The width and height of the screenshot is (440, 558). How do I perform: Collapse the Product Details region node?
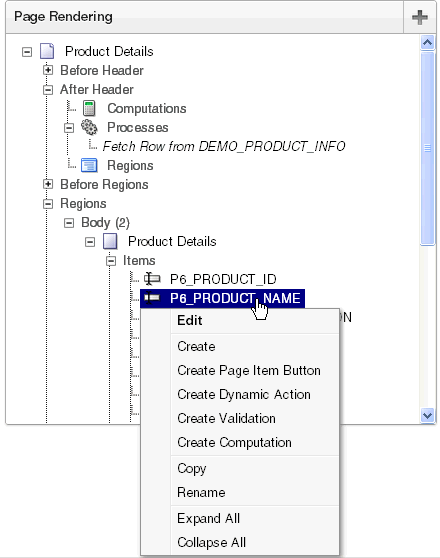coord(90,242)
